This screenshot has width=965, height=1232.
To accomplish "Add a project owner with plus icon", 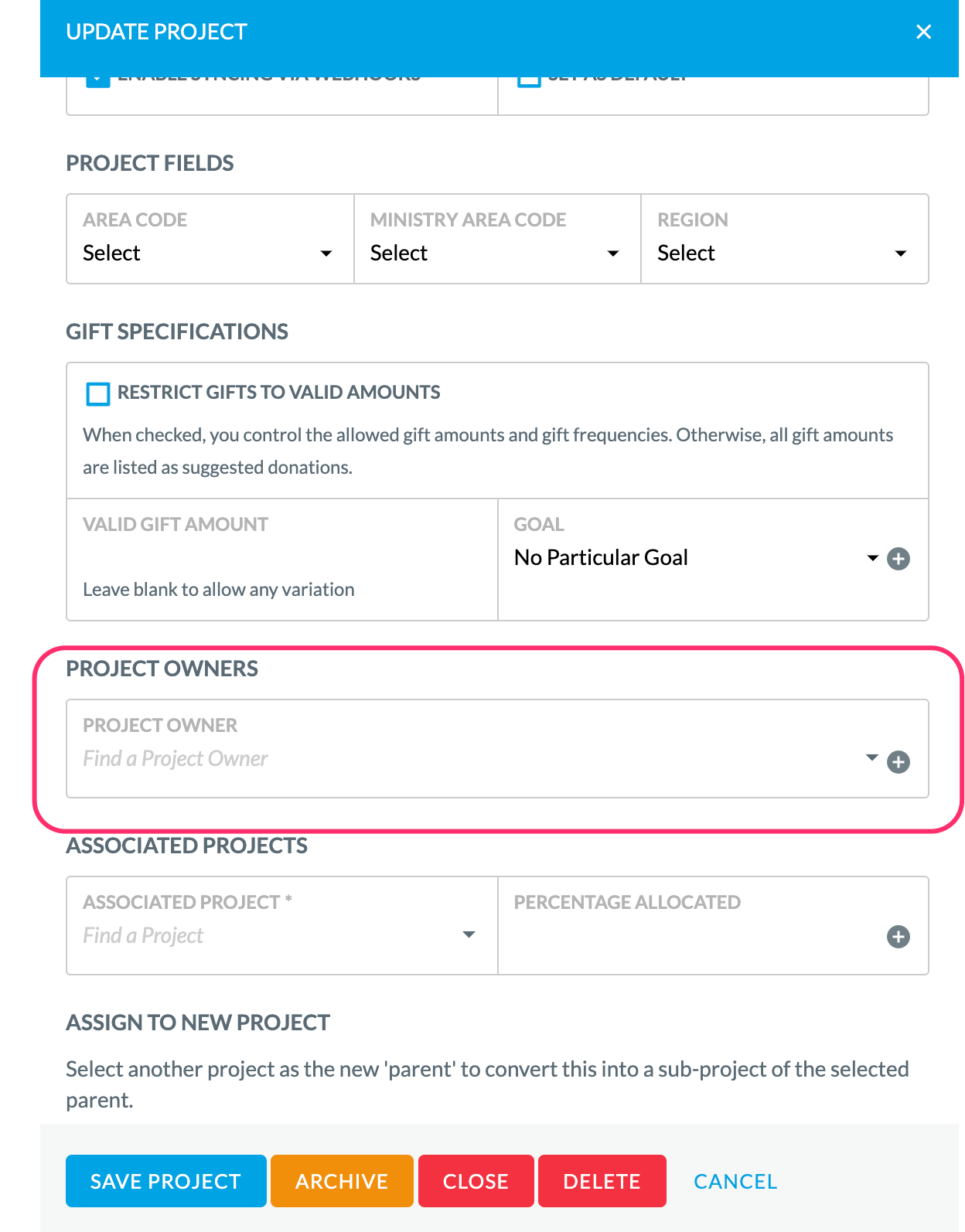I will (x=898, y=762).
